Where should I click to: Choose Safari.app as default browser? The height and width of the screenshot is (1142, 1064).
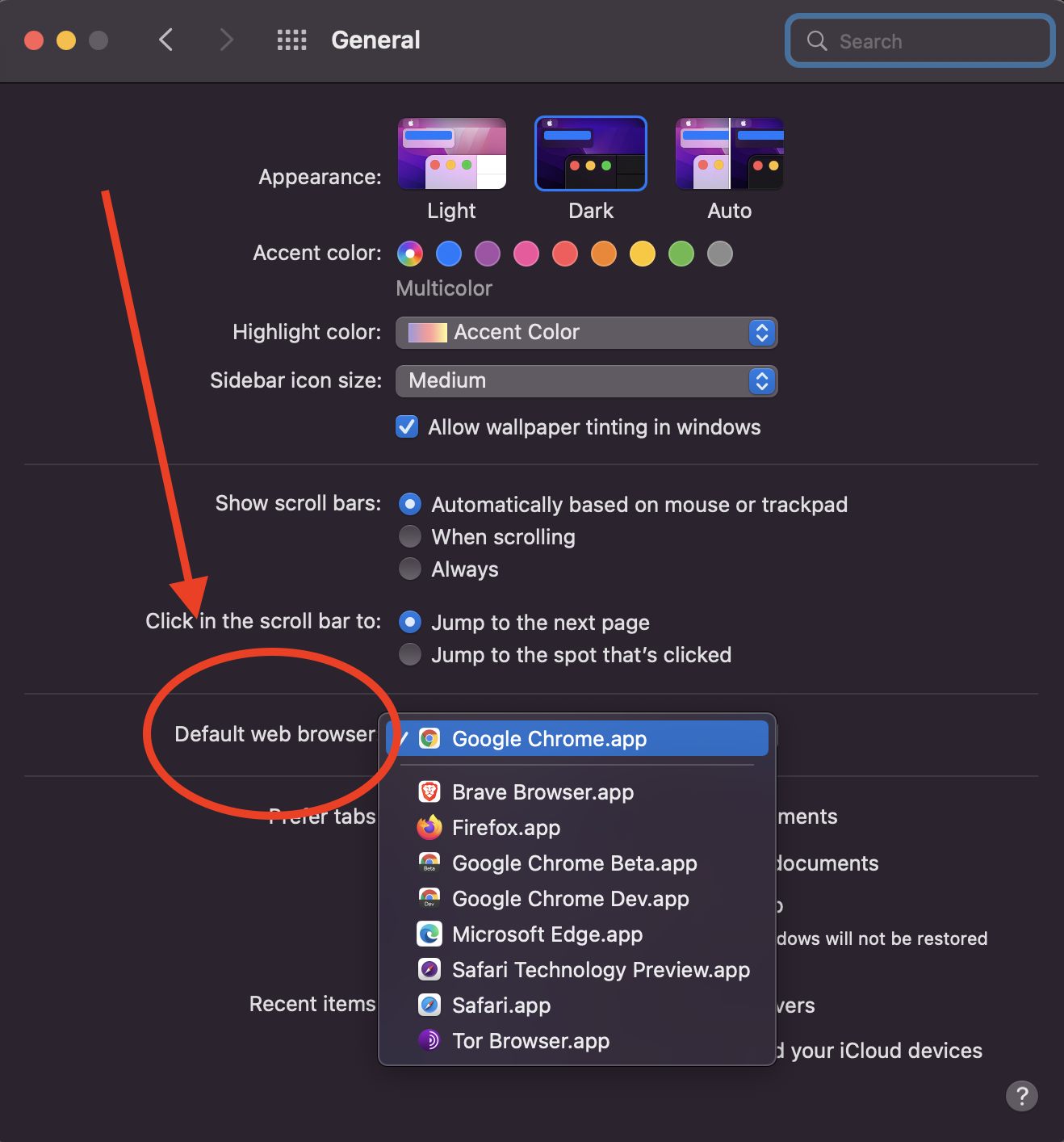tap(577, 1005)
